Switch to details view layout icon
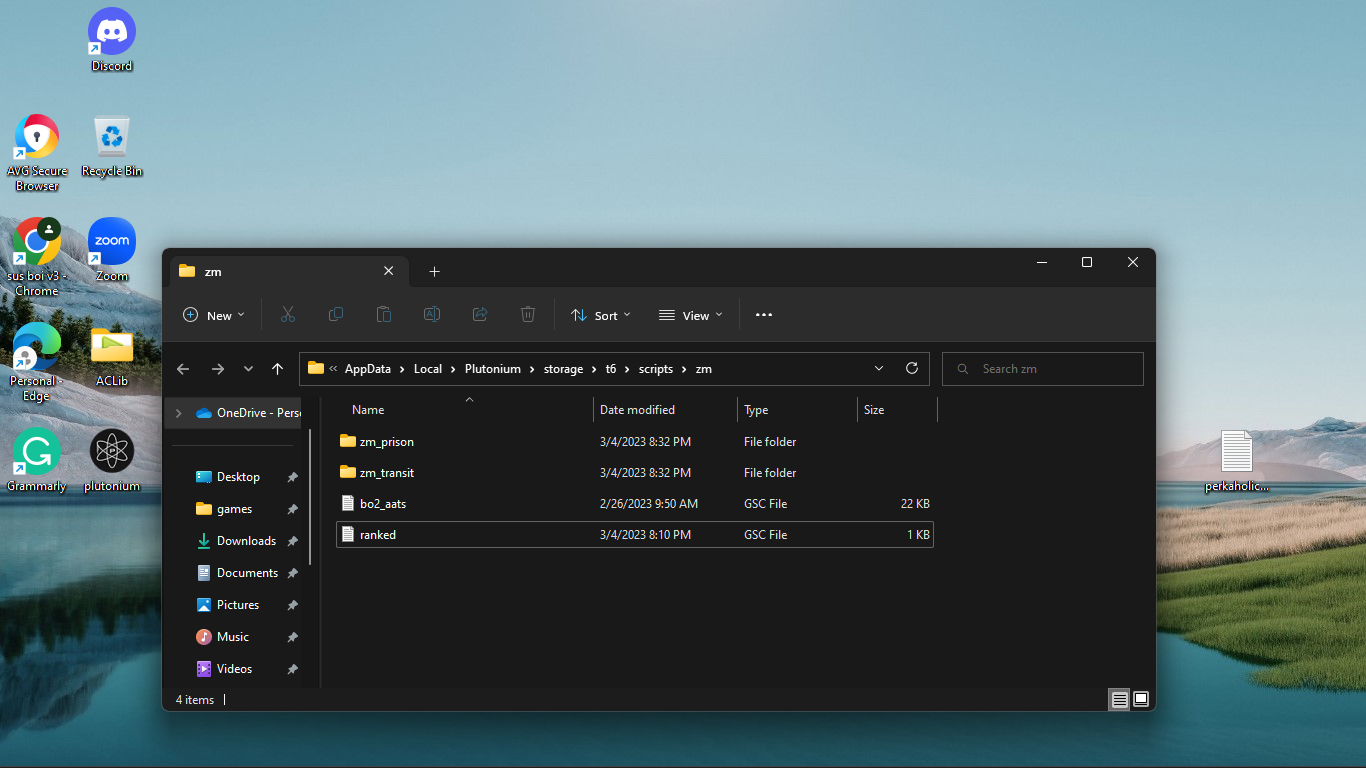 click(x=1120, y=699)
